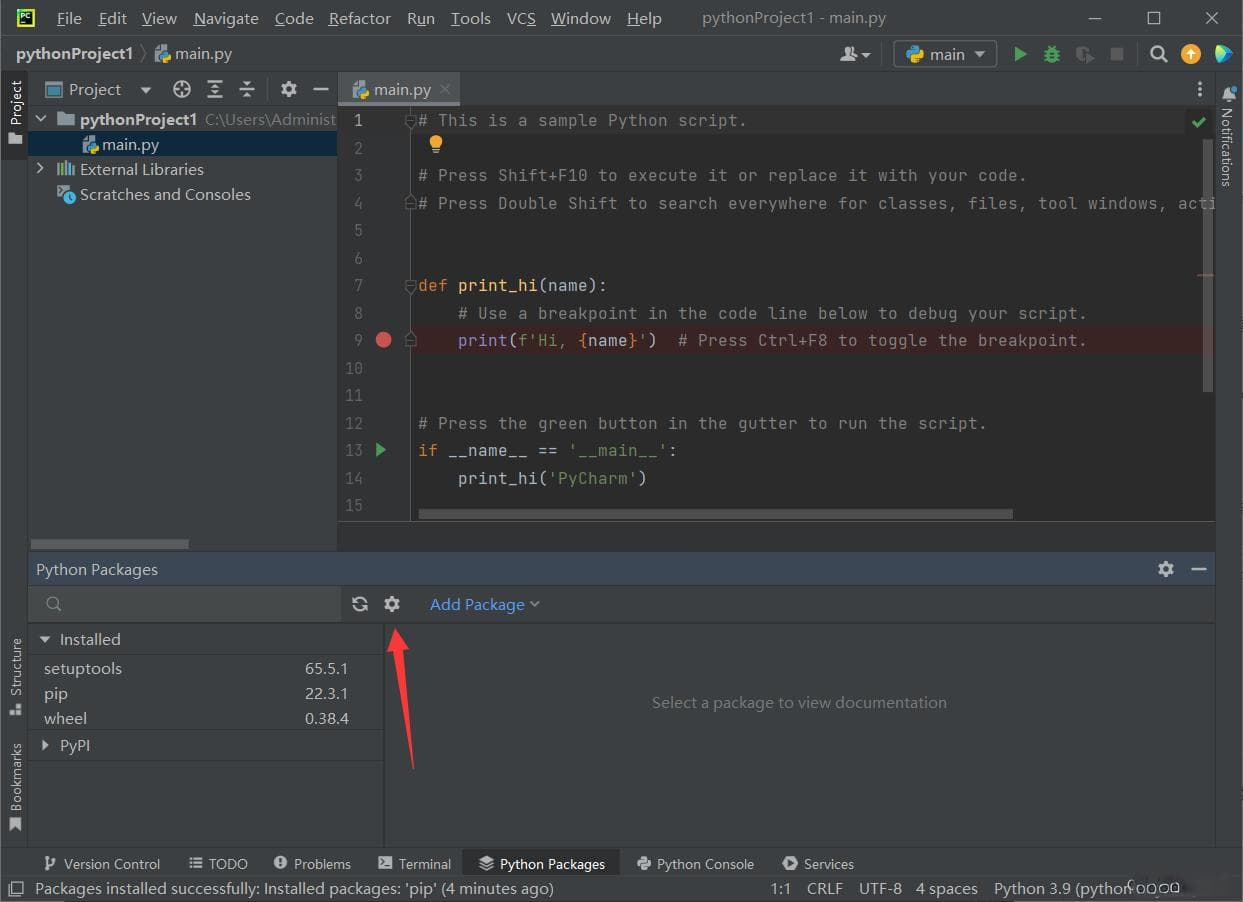Open editor tabs three-dot menu
The image size is (1243, 902).
pos(1200,89)
